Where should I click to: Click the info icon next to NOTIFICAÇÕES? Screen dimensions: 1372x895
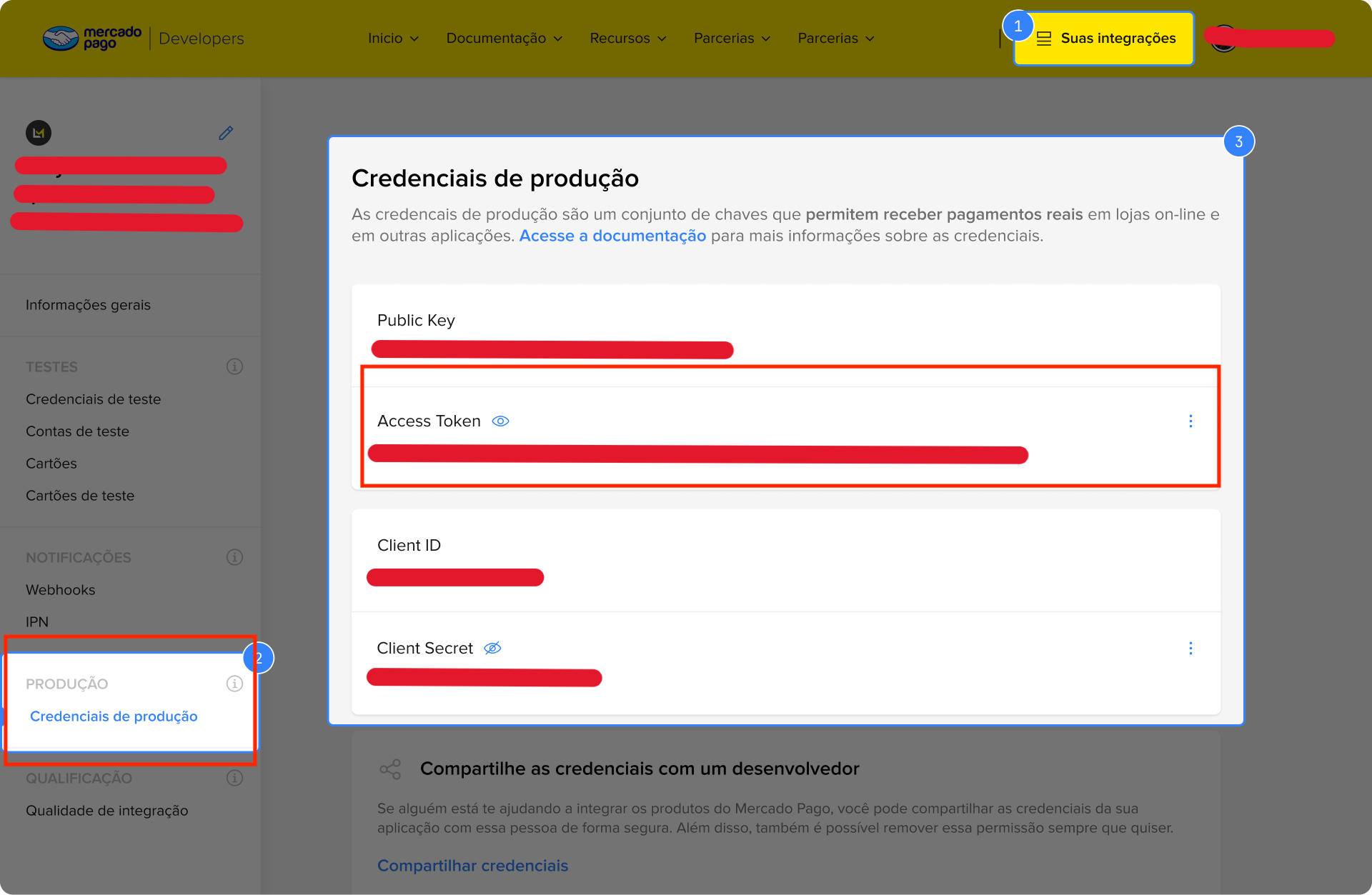coord(234,557)
